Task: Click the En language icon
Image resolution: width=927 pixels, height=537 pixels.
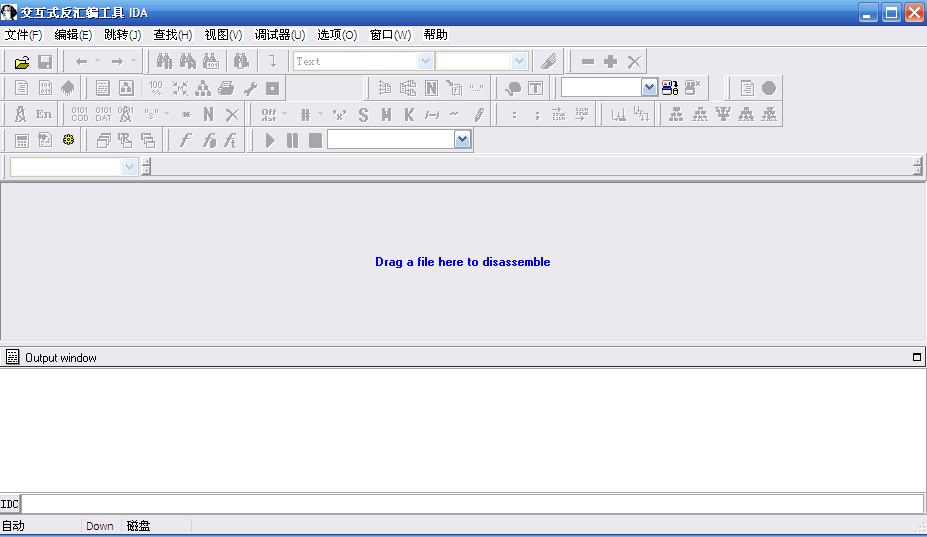Action: [44, 114]
